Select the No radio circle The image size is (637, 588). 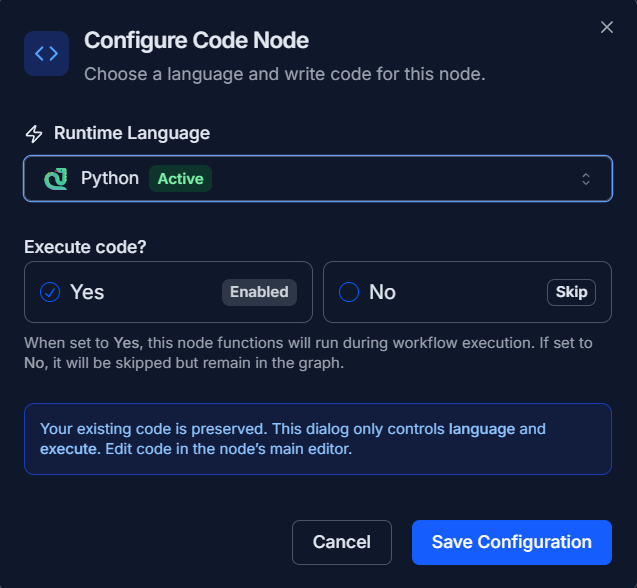(x=349, y=292)
